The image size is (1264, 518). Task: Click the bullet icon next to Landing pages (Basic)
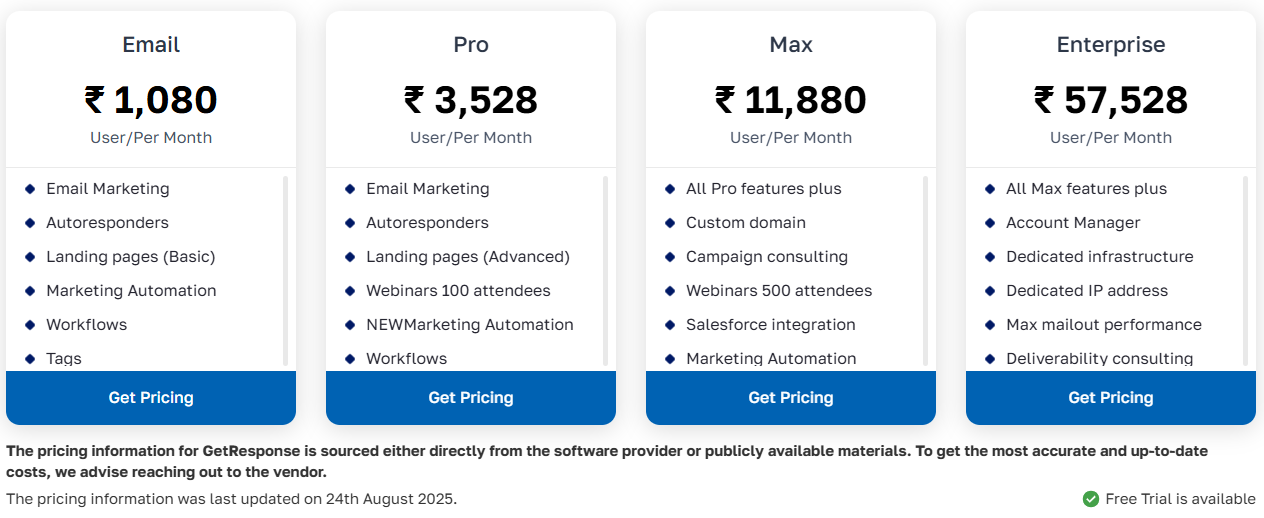[x=30, y=257]
